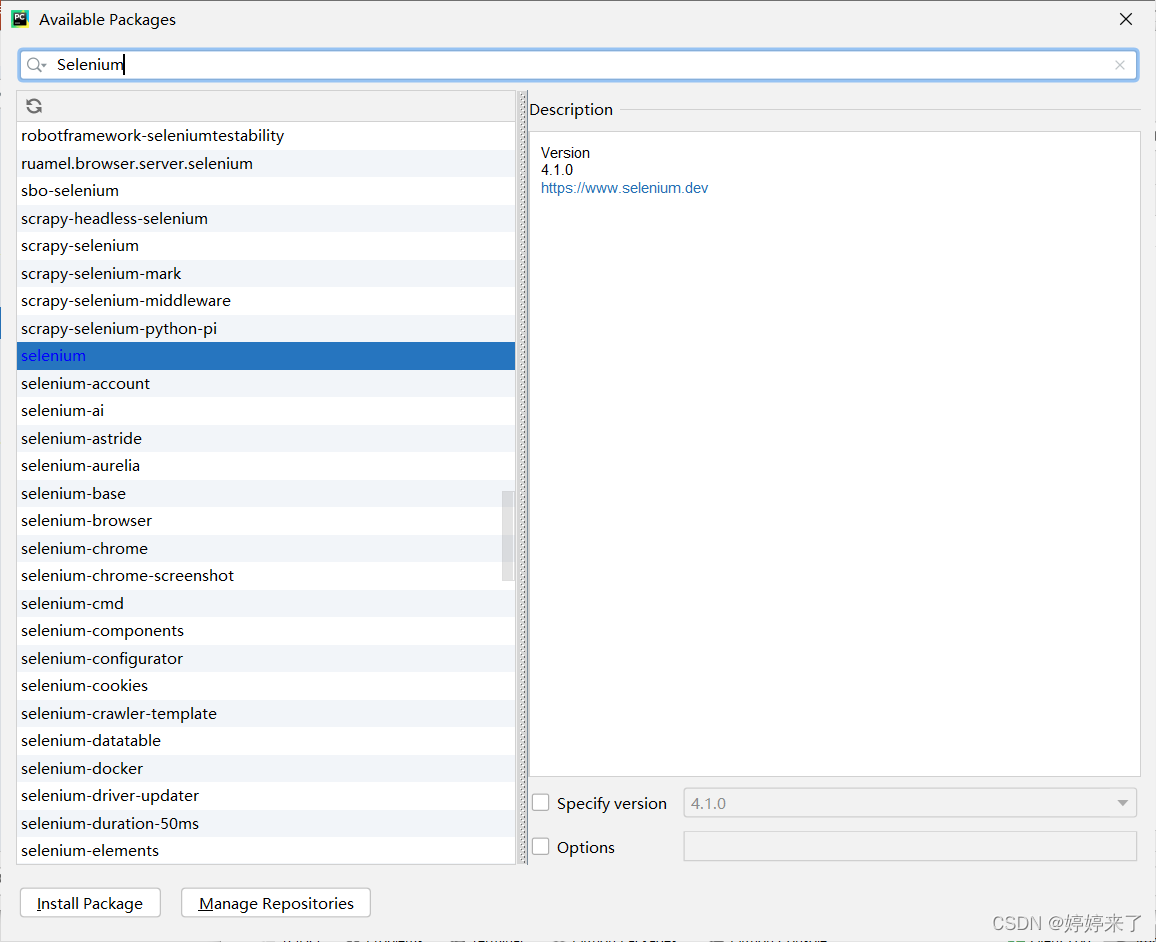This screenshot has width=1156, height=942.
Task: Open the https://www.selenium.dev link
Action: [624, 188]
